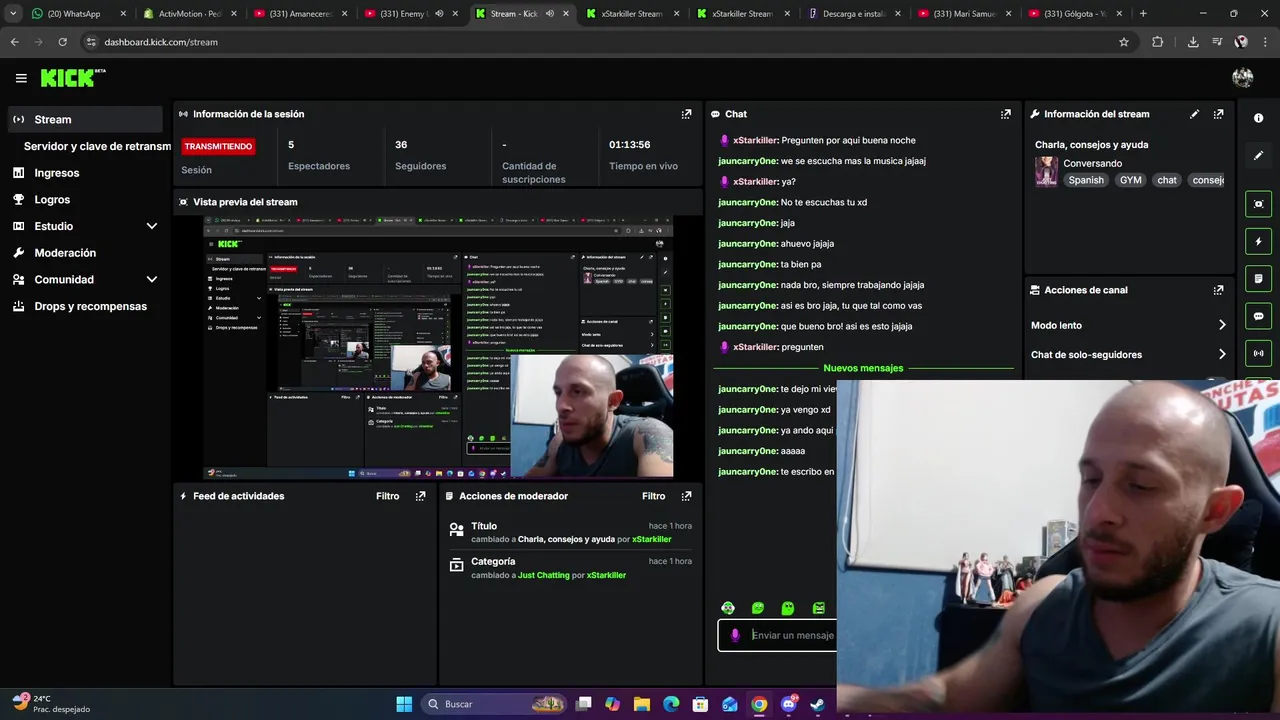Image resolution: width=1280 pixels, height=720 pixels.
Task: Bookmark this page with the star icon
Action: [x=1124, y=42]
